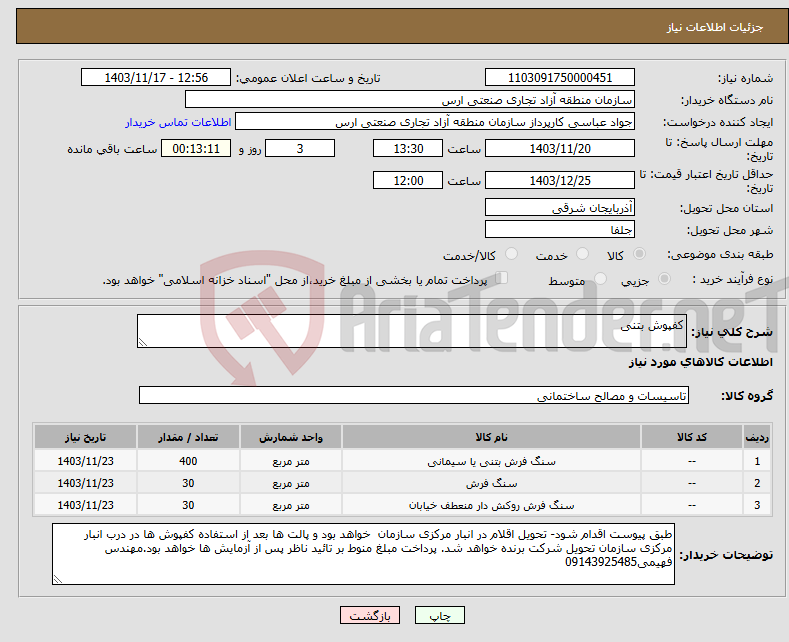This screenshot has height=642, width=789.
Task: Open the اطلاعات تماس خریدار link
Action: click(178, 122)
